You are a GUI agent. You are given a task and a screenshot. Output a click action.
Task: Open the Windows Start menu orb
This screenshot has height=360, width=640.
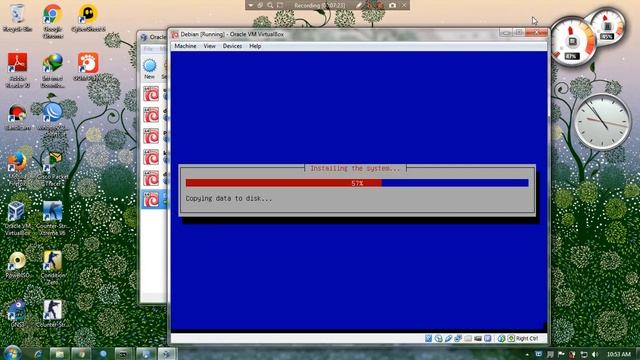point(13,353)
